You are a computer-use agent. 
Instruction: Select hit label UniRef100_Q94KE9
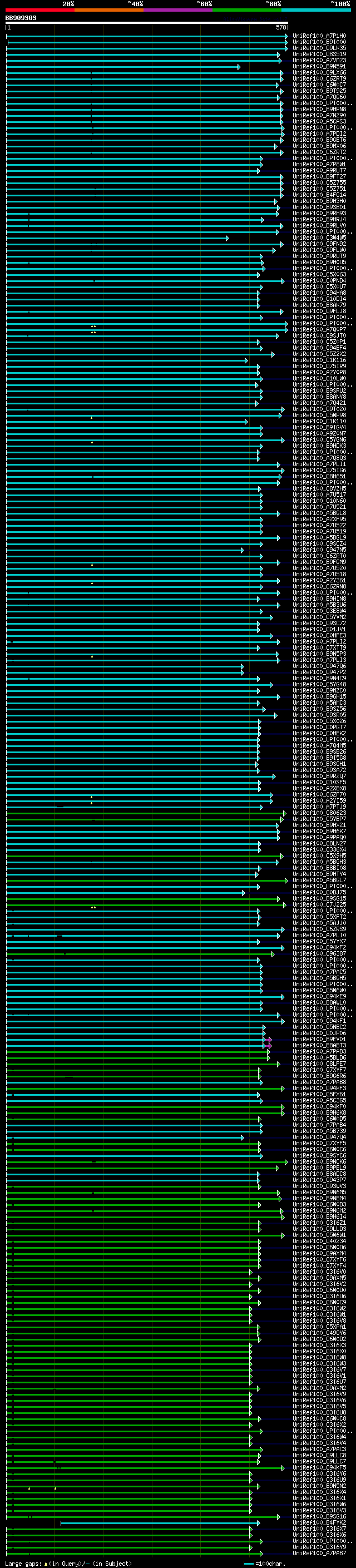click(x=319, y=996)
